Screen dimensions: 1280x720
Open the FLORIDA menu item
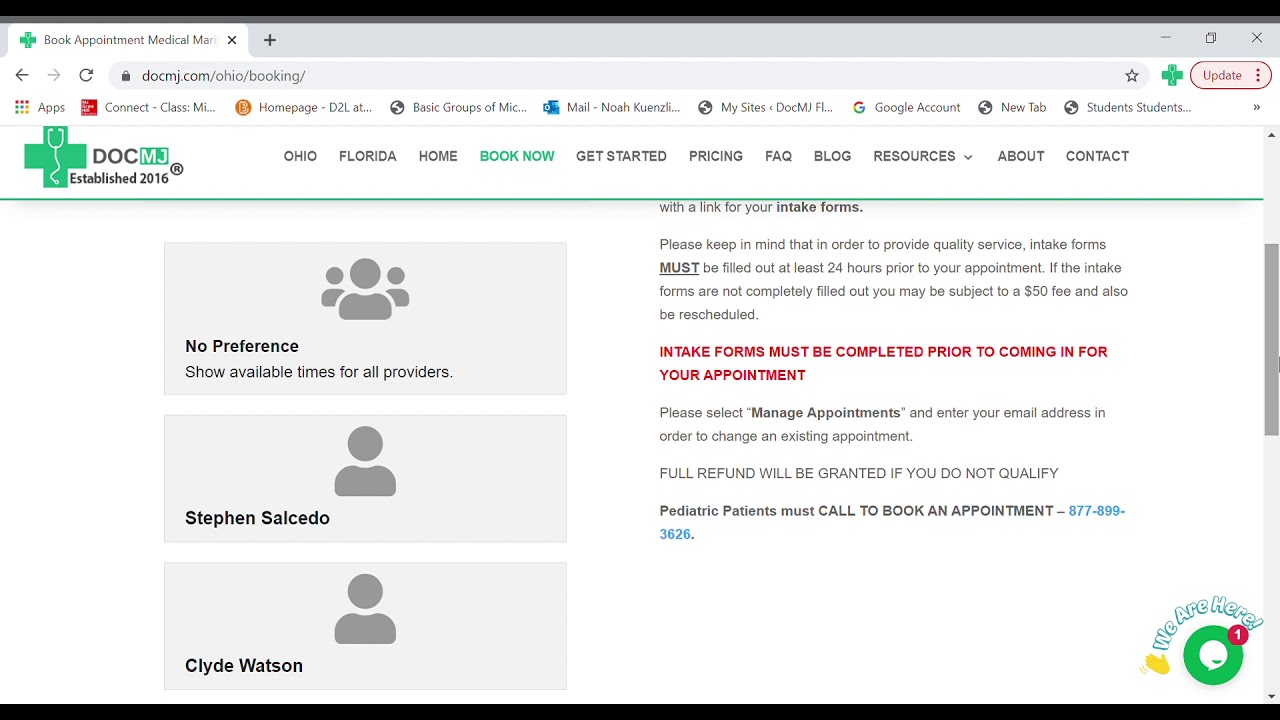[367, 156]
